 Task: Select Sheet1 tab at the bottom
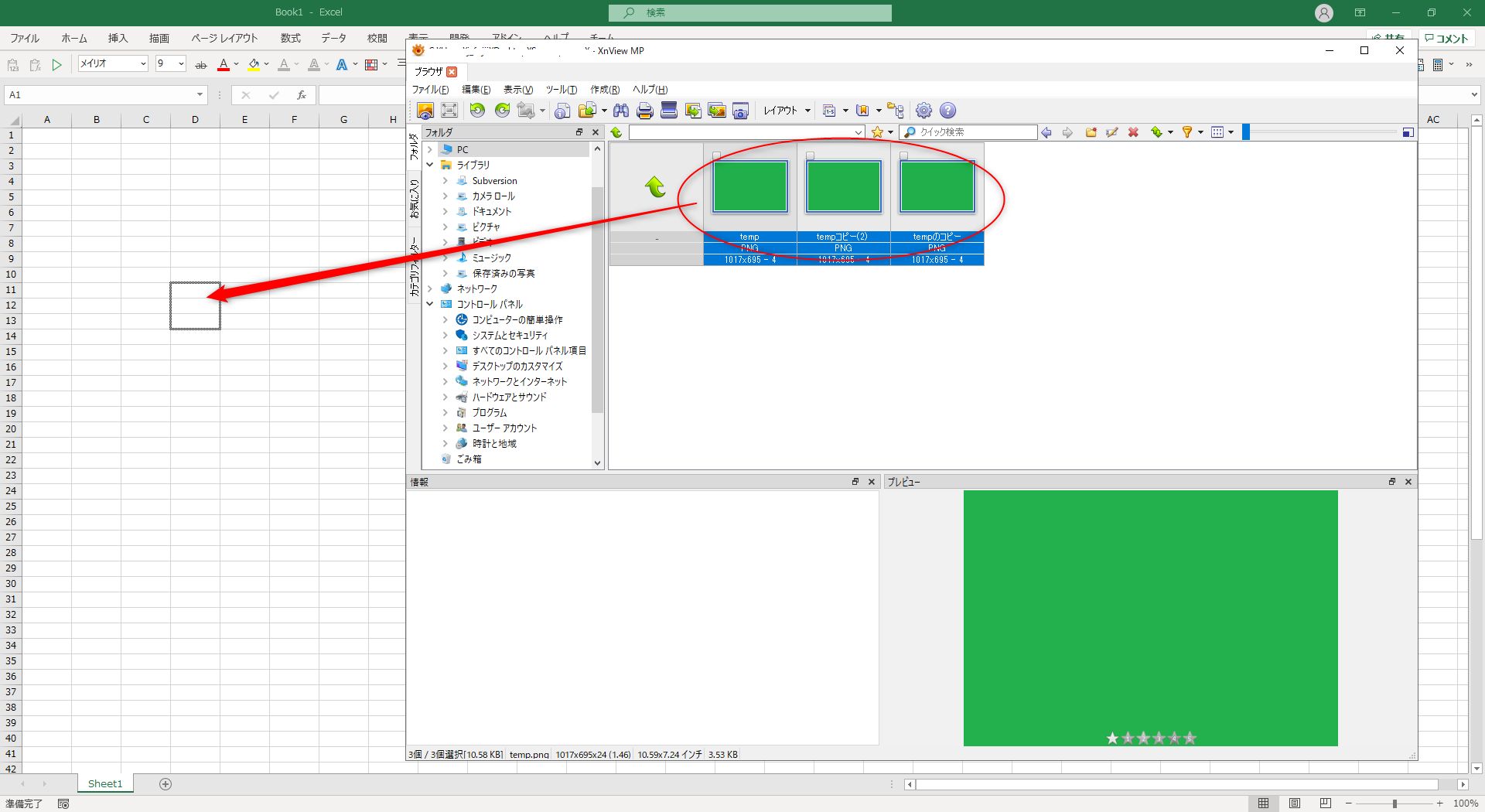(x=105, y=783)
